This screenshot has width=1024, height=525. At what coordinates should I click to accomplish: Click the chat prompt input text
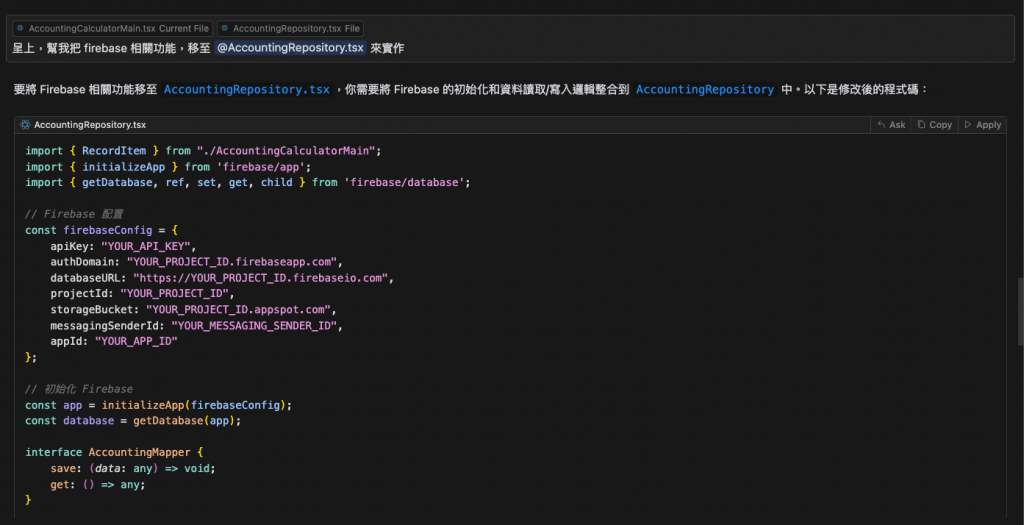(208, 48)
